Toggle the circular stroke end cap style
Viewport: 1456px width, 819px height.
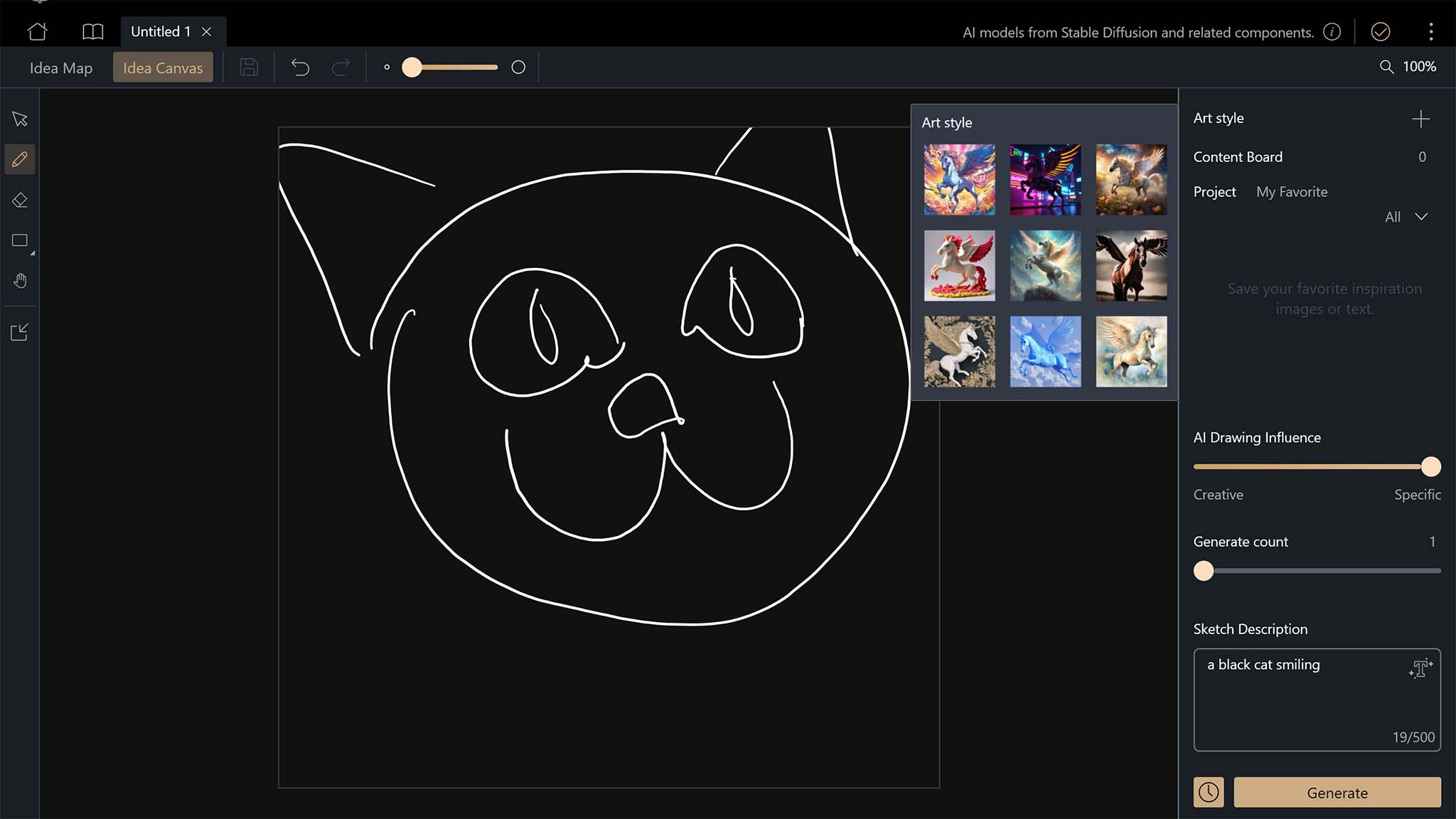(x=518, y=67)
